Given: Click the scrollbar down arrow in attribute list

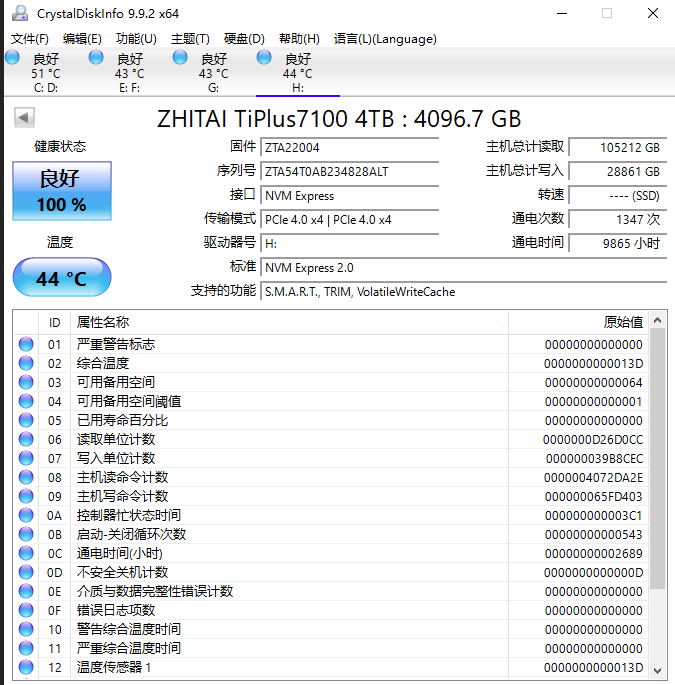Looking at the screenshot, I should [x=657, y=670].
